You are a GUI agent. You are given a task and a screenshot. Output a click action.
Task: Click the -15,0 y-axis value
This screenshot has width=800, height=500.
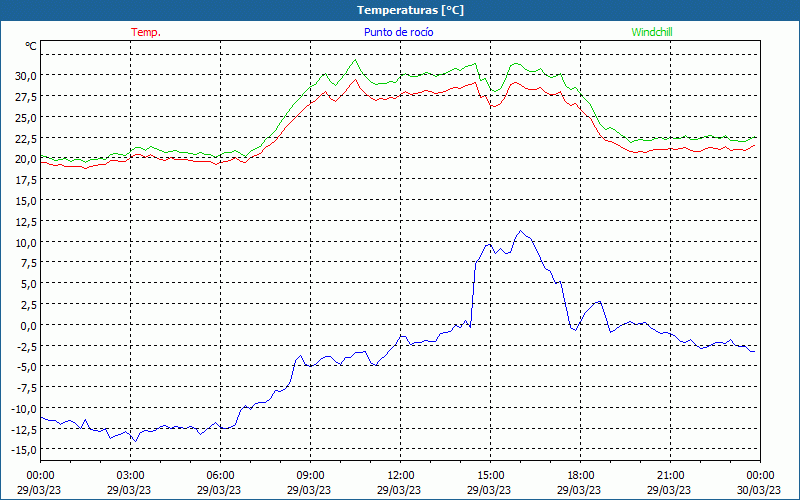coord(24,450)
